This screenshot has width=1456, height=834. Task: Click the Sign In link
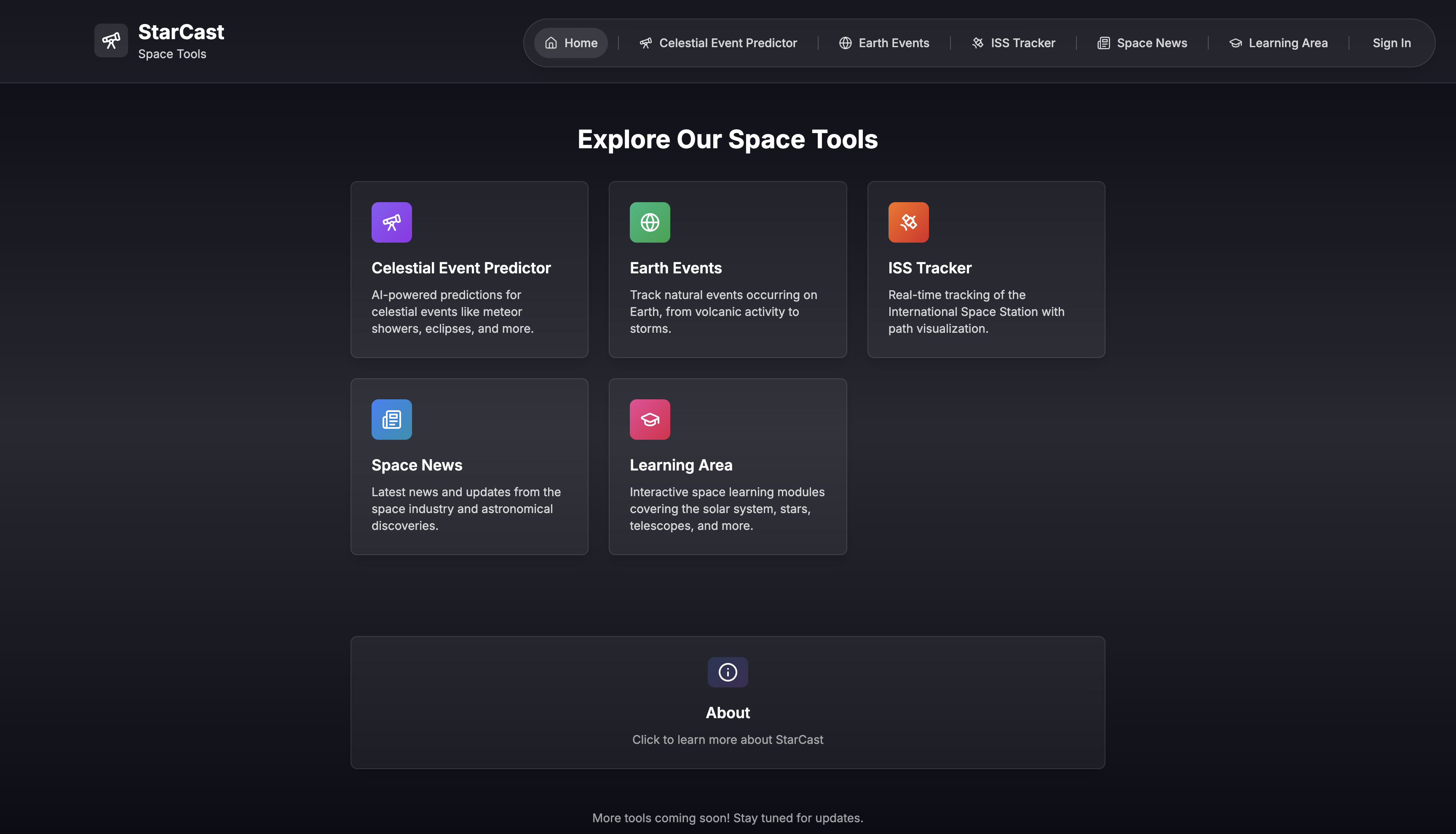click(1391, 43)
